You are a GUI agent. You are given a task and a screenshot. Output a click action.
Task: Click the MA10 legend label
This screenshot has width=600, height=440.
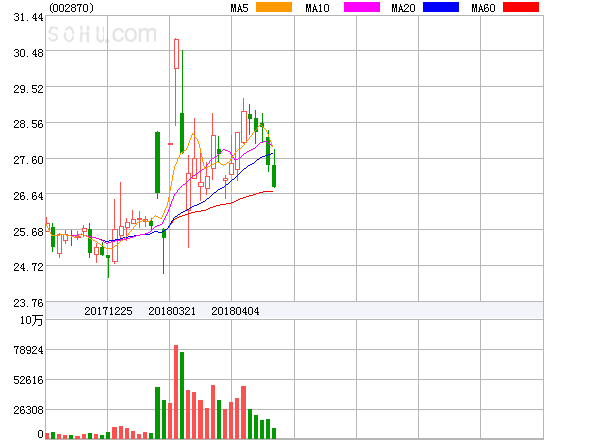coord(317,8)
